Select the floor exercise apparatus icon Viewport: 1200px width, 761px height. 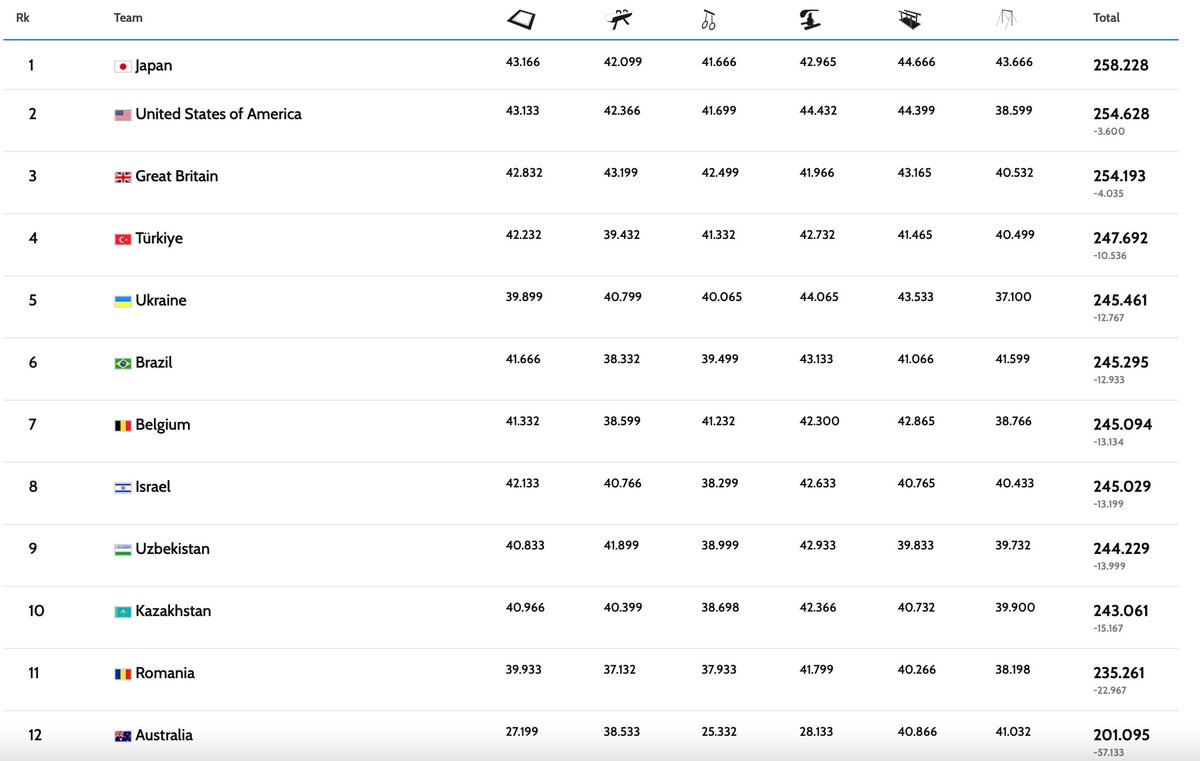(522, 18)
